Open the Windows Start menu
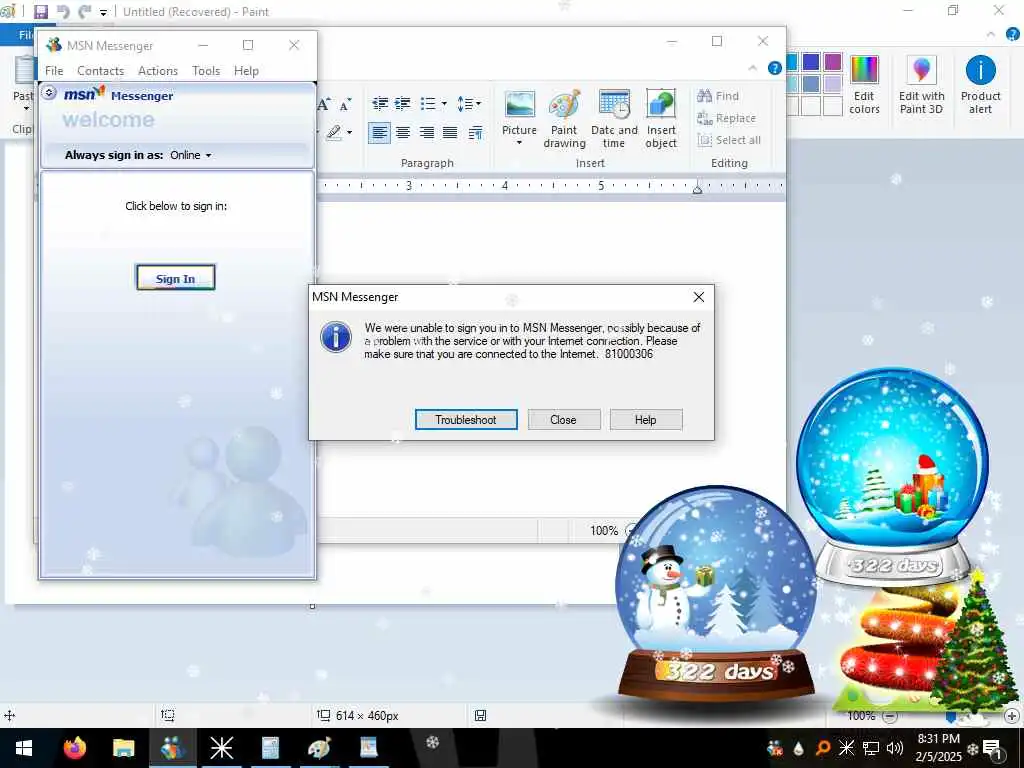This screenshot has height=768, width=1024. [24, 748]
